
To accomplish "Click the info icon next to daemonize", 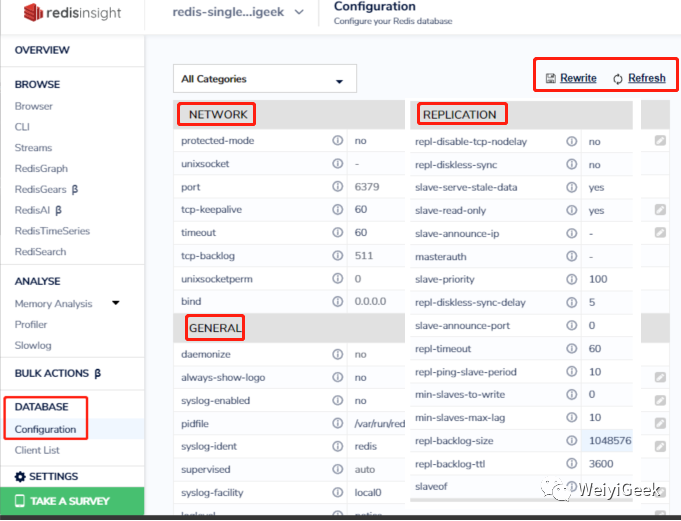I will click(x=338, y=355).
